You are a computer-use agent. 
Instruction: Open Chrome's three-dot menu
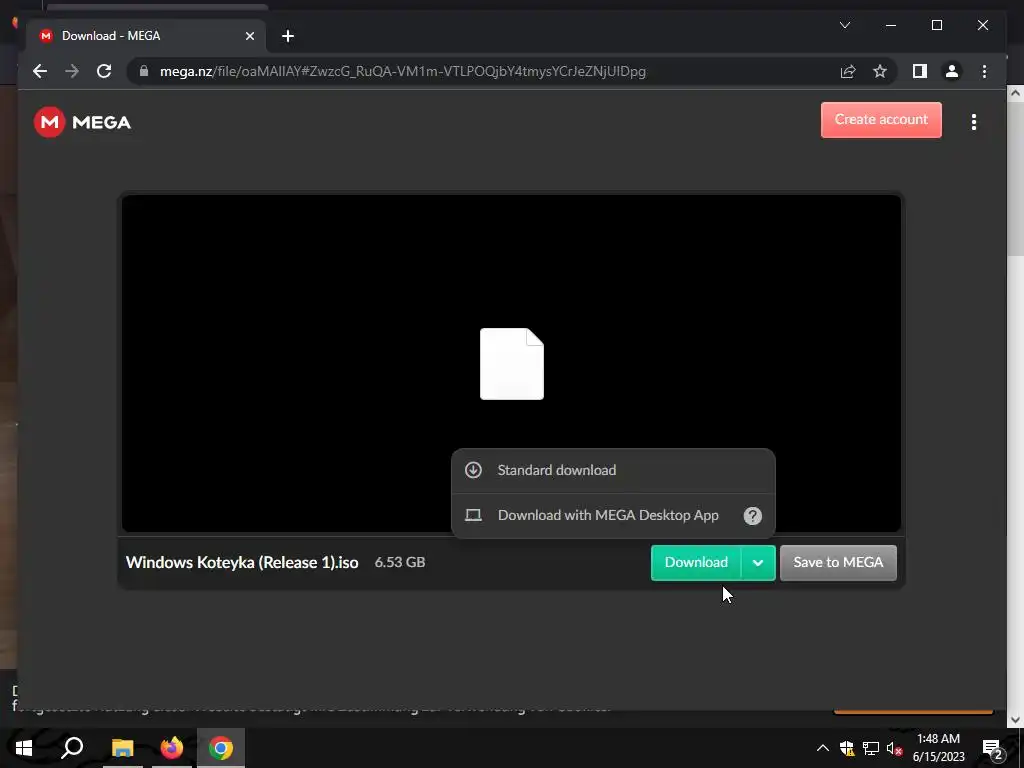point(984,71)
